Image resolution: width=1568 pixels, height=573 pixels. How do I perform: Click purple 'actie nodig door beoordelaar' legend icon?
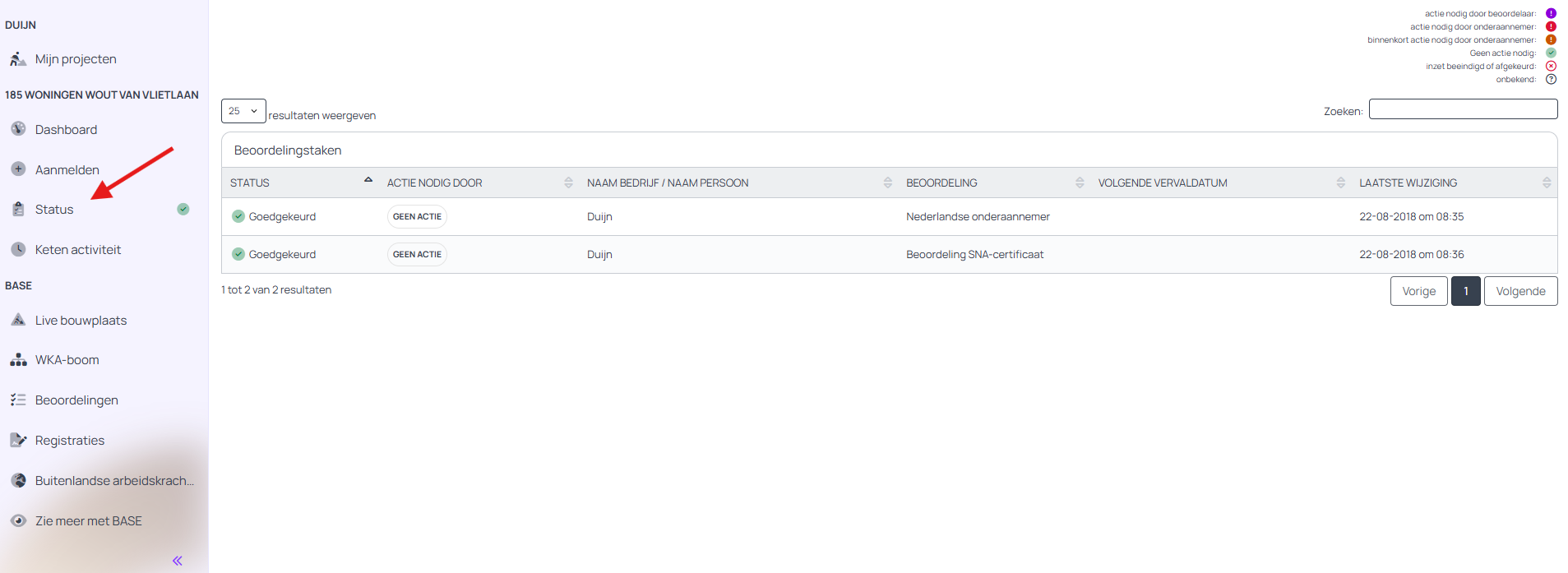[1551, 13]
